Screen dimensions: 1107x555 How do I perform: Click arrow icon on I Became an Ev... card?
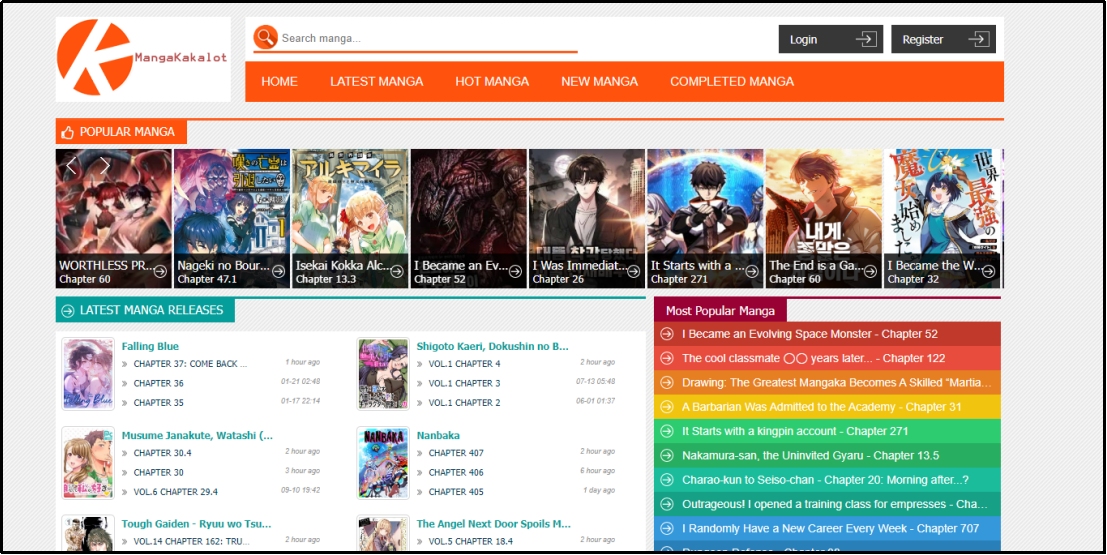515,271
